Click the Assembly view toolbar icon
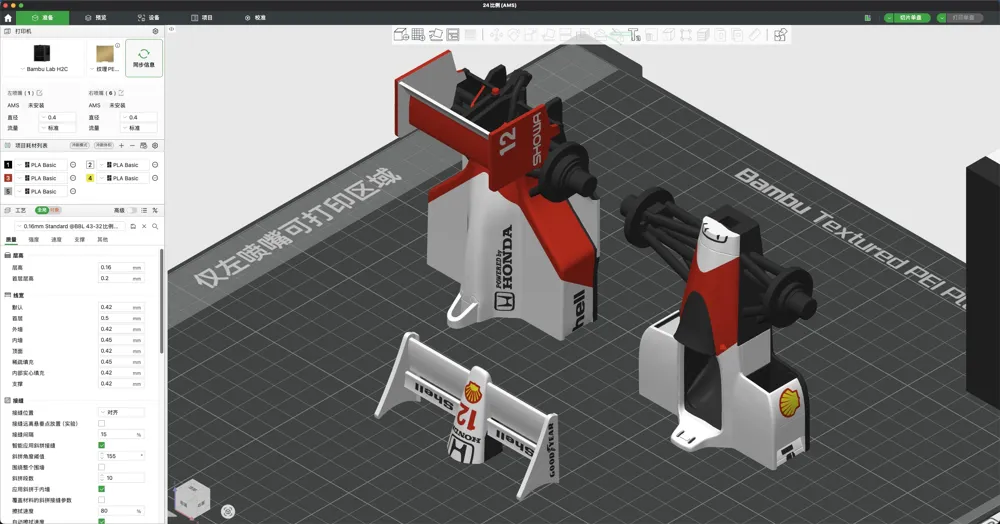The height and width of the screenshot is (524, 1000). 781,34
